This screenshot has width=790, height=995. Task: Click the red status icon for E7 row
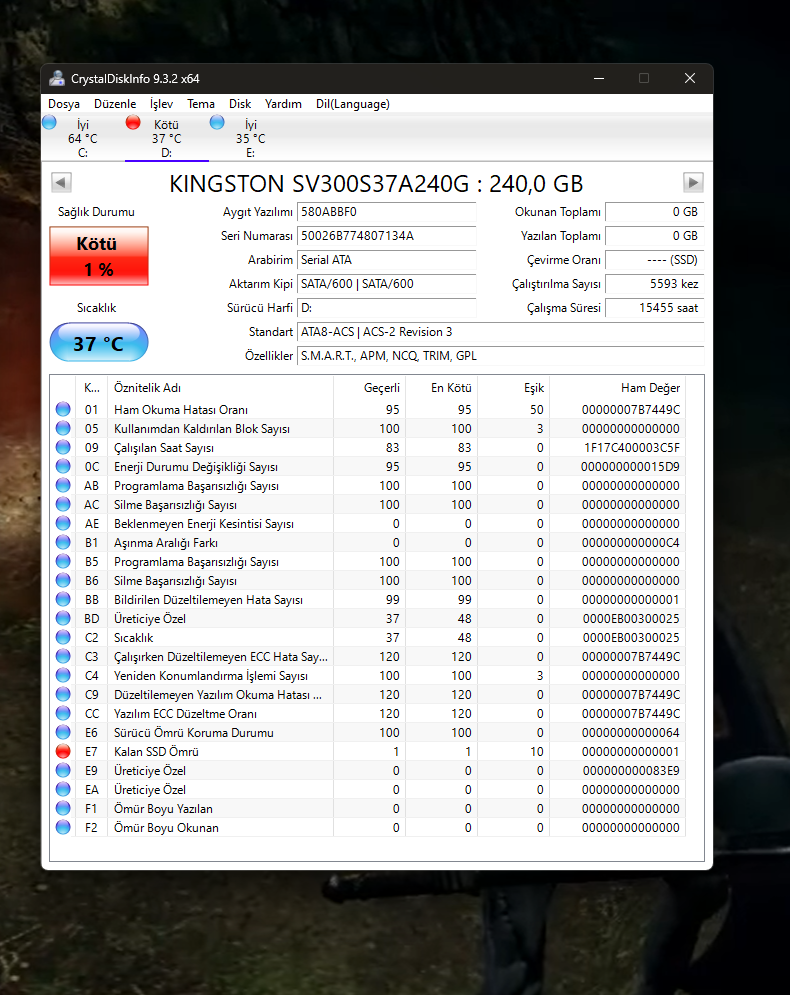(x=63, y=751)
